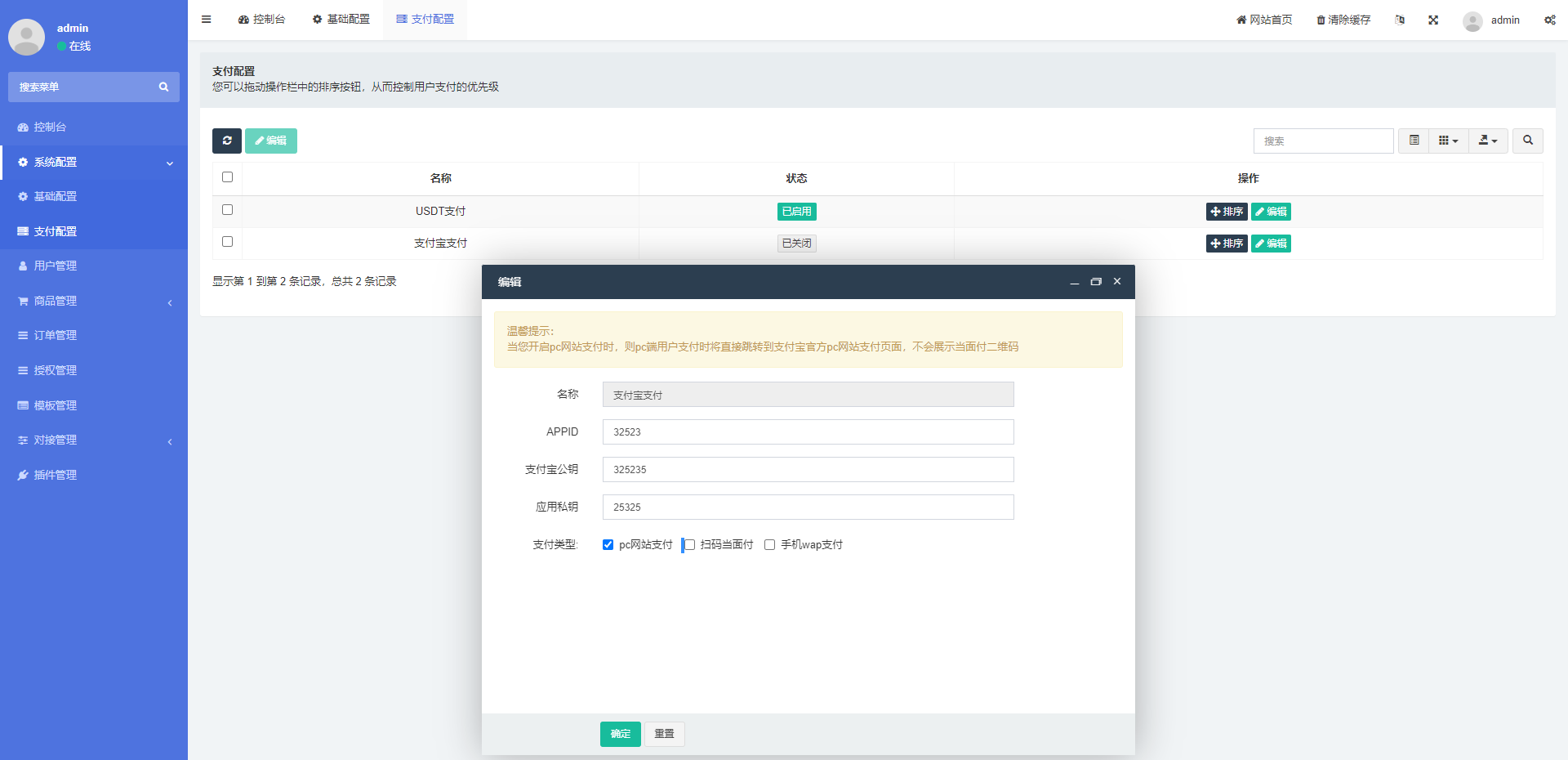This screenshot has height=760, width=1568.
Task: Click the admin avatar in the sidebar
Action: coord(26,37)
